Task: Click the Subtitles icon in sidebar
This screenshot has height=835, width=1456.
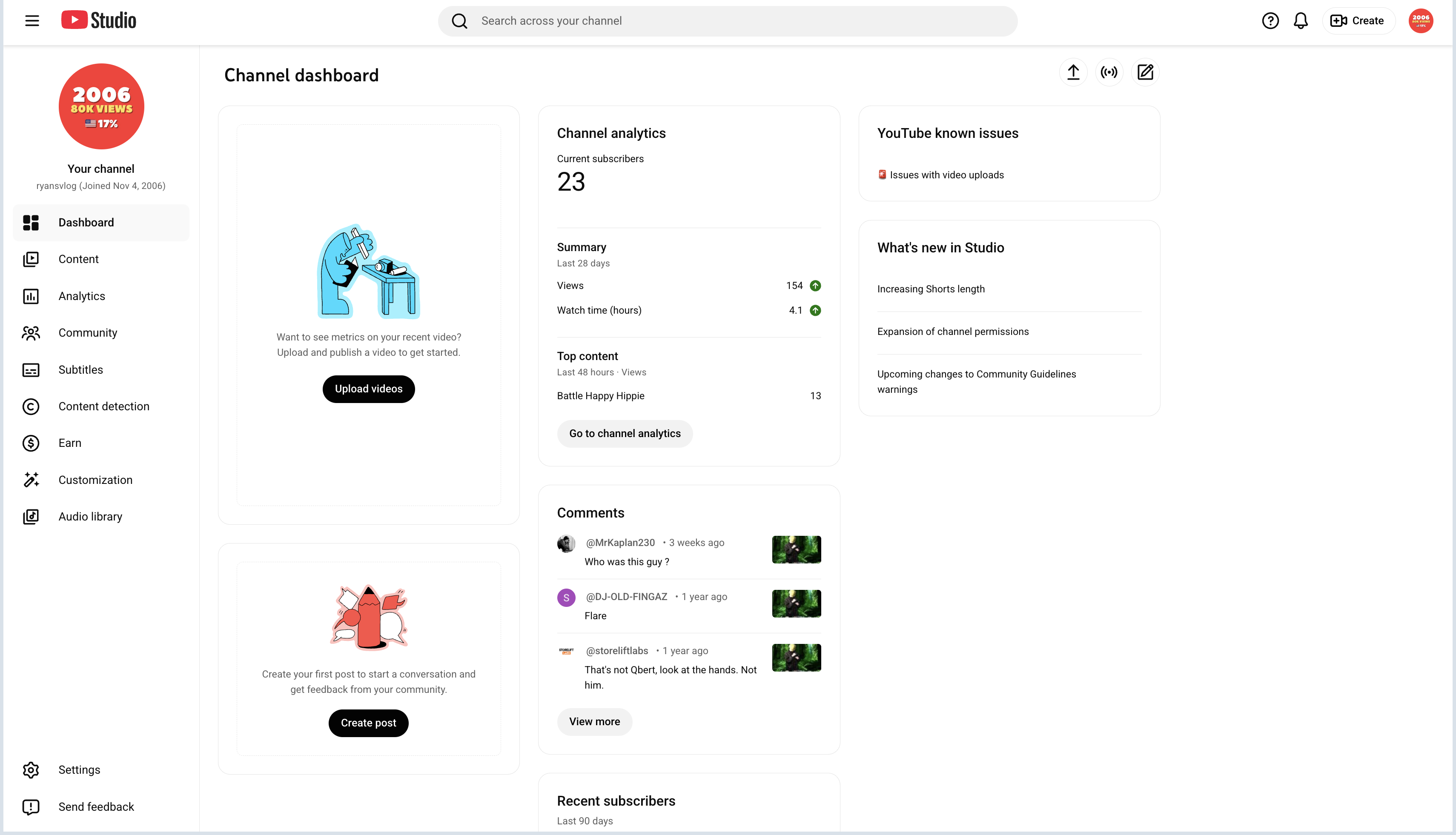Action: tap(31, 370)
